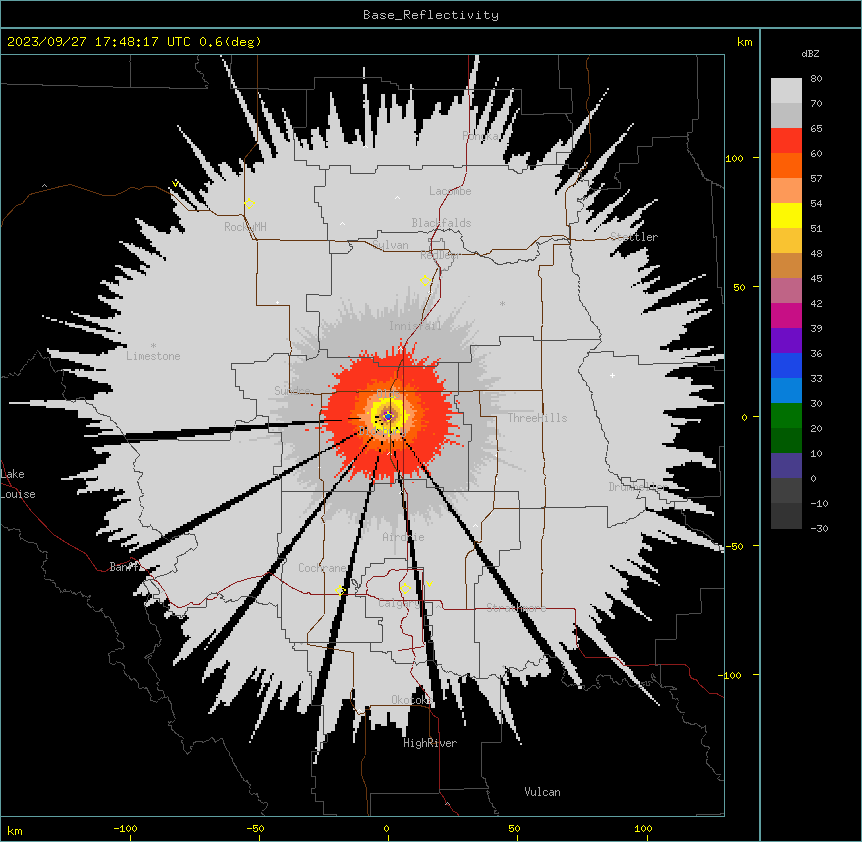Select the 70-80 dBZ light gray swatch
The image size is (862, 842).
coord(786,91)
